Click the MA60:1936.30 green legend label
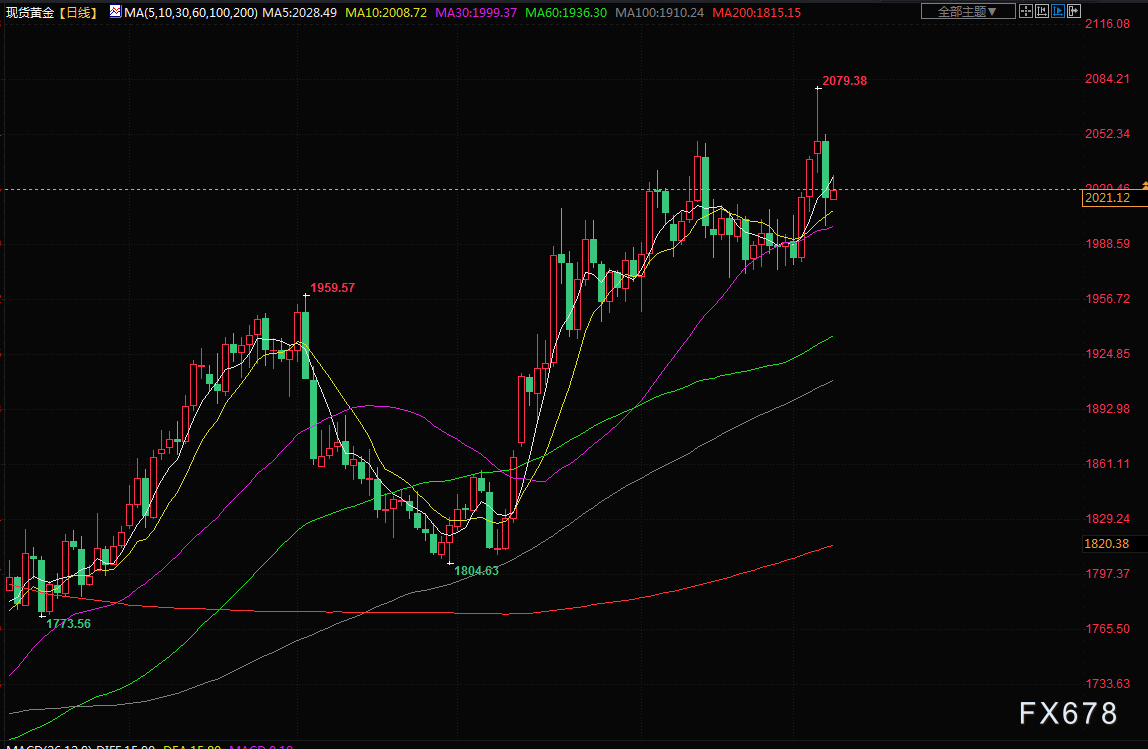 568,12
